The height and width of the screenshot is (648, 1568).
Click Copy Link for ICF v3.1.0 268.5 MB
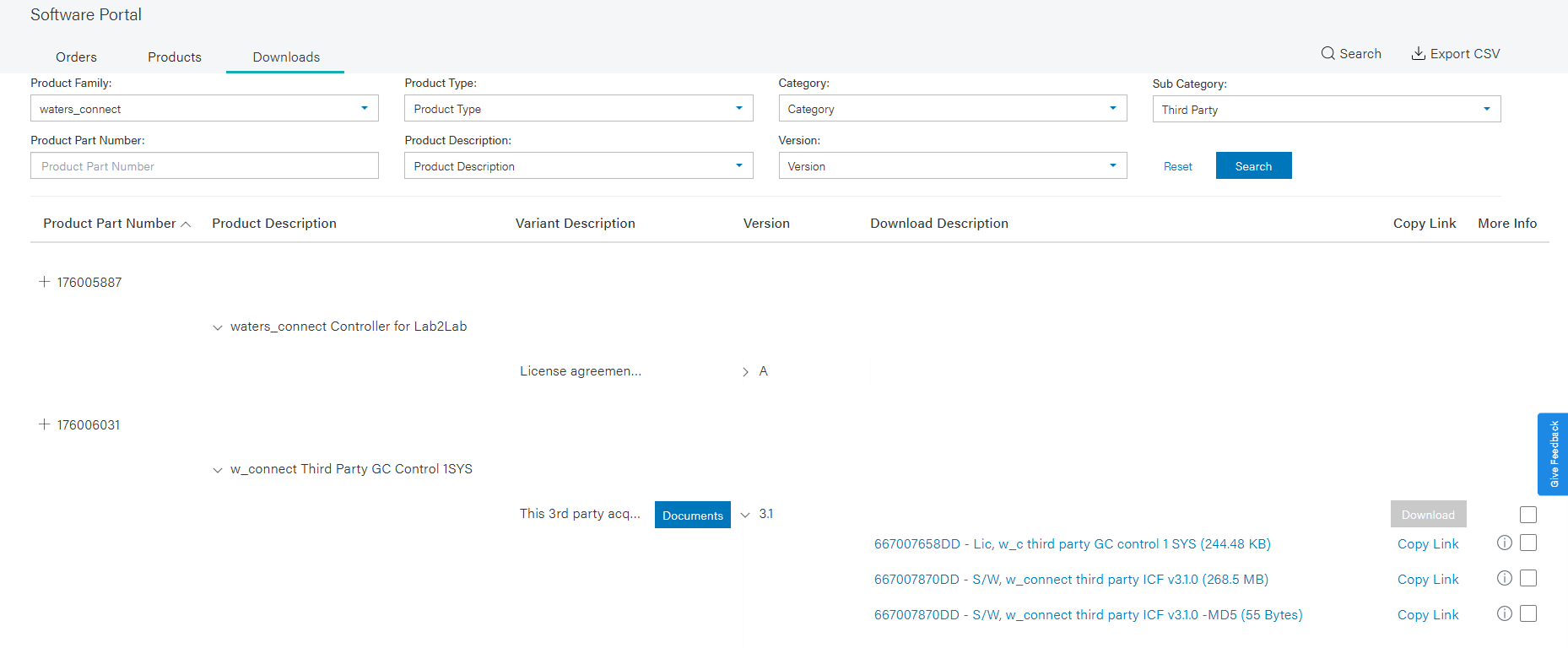1427,579
